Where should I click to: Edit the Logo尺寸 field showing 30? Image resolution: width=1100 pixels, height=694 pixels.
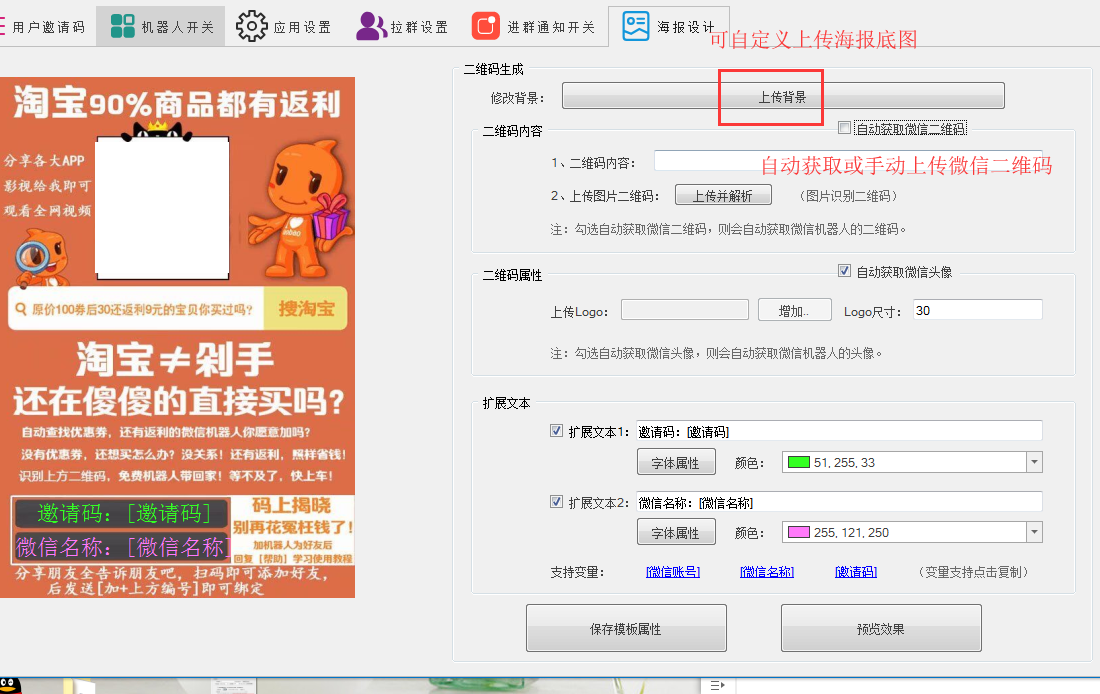[x=978, y=310]
